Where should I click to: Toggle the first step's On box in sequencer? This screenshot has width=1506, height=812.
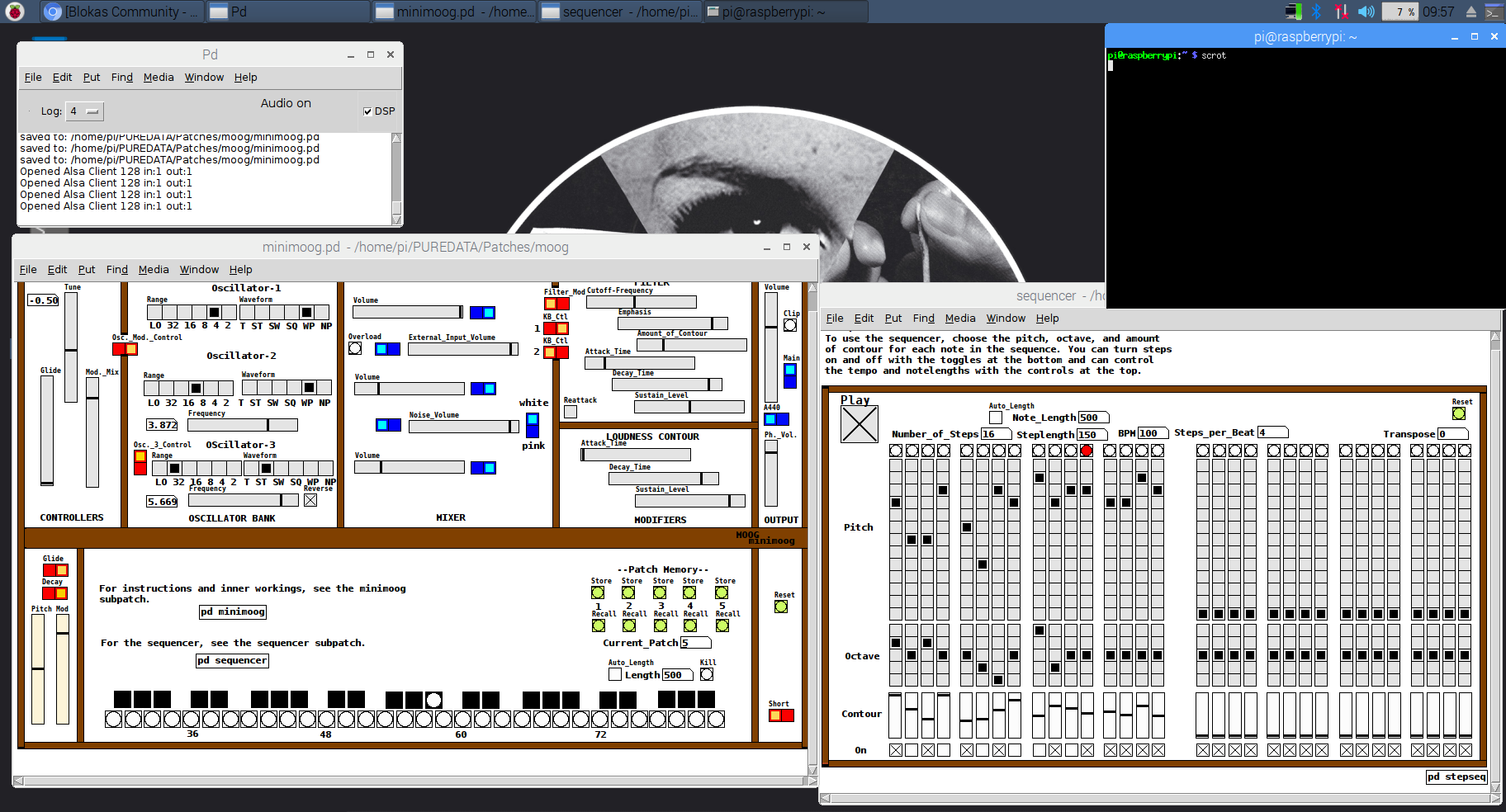pos(896,750)
